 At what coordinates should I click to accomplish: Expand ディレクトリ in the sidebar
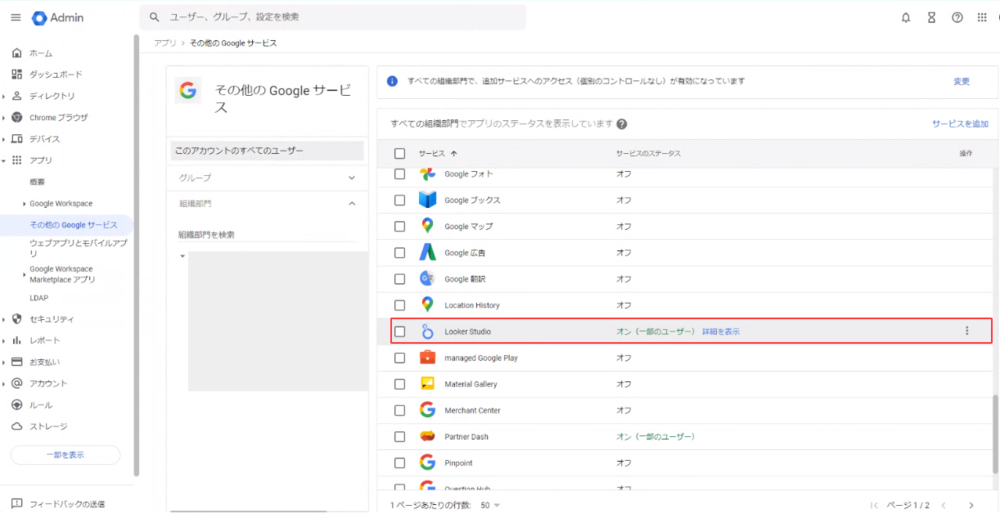(x=4, y=96)
